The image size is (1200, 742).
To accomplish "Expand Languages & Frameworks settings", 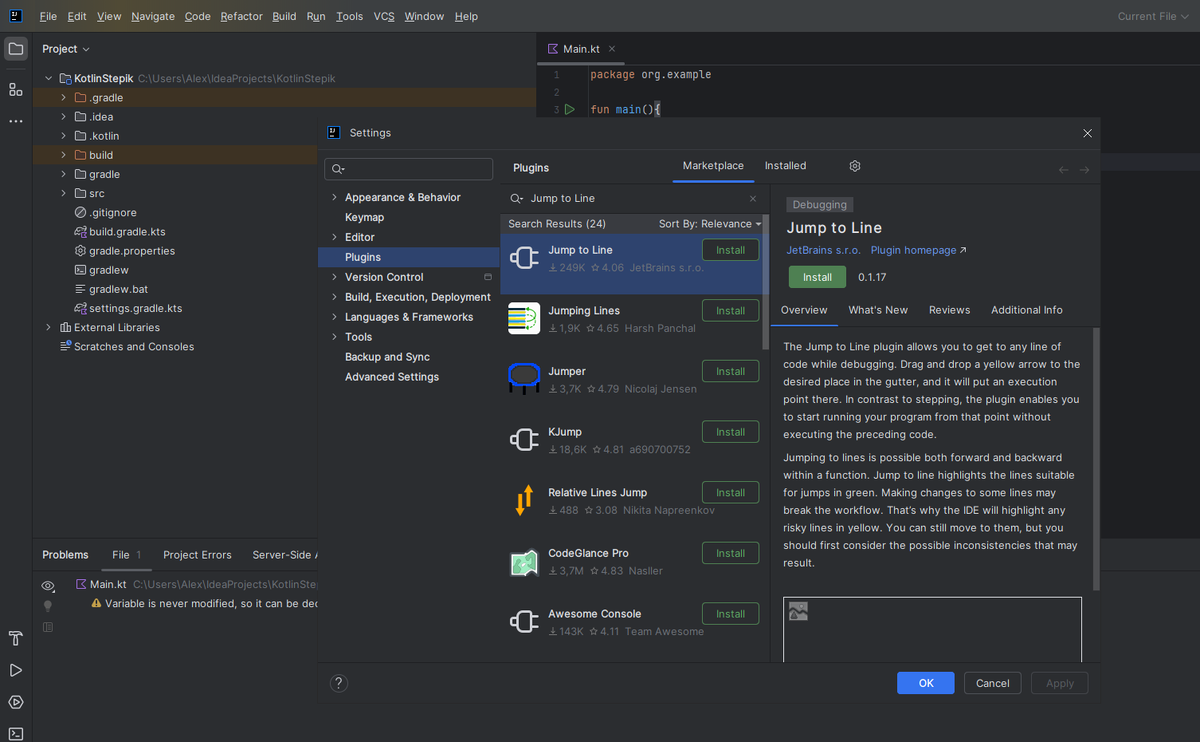I will 334,317.
